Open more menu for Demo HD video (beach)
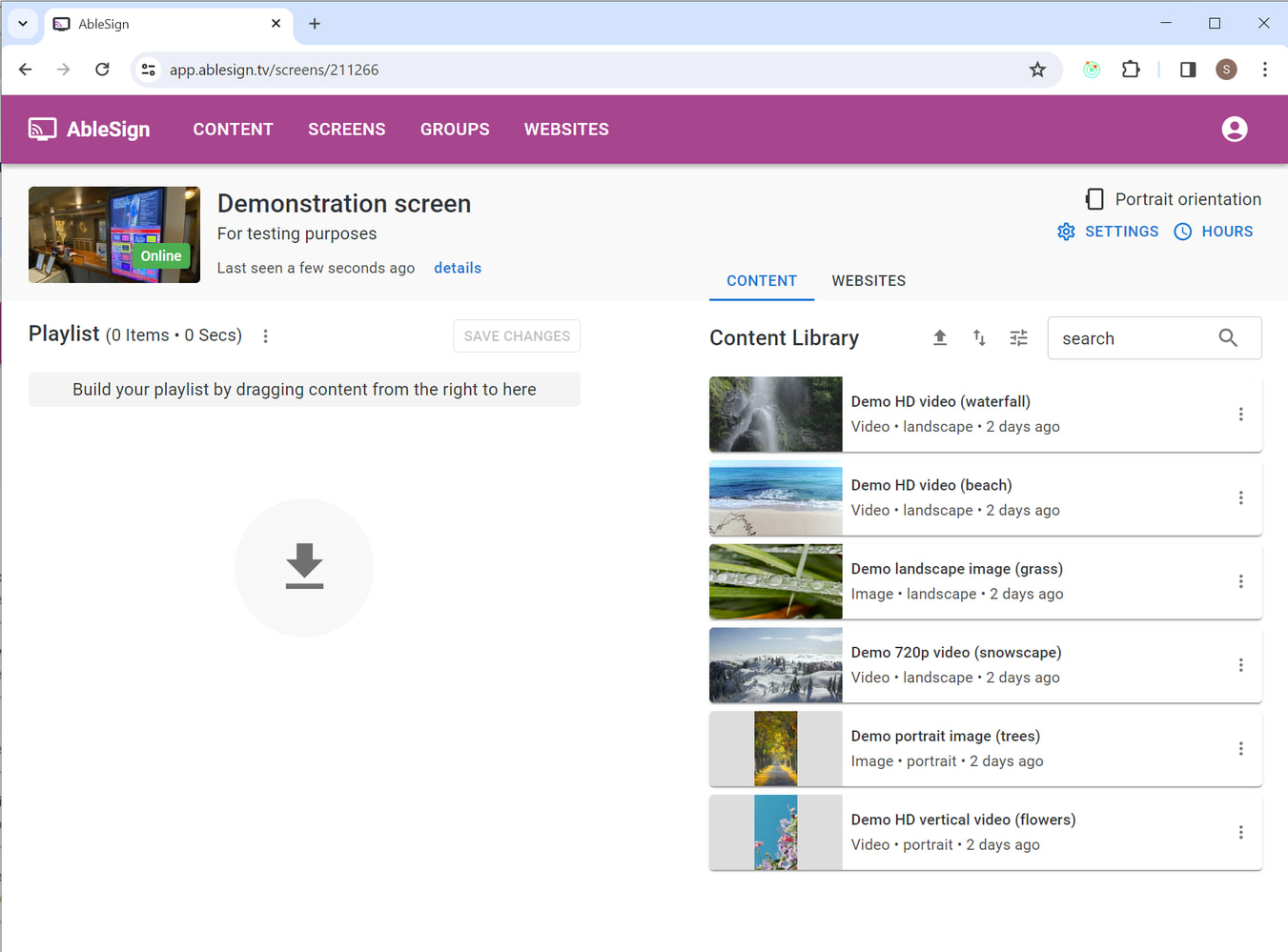 pyautogui.click(x=1240, y=498)
